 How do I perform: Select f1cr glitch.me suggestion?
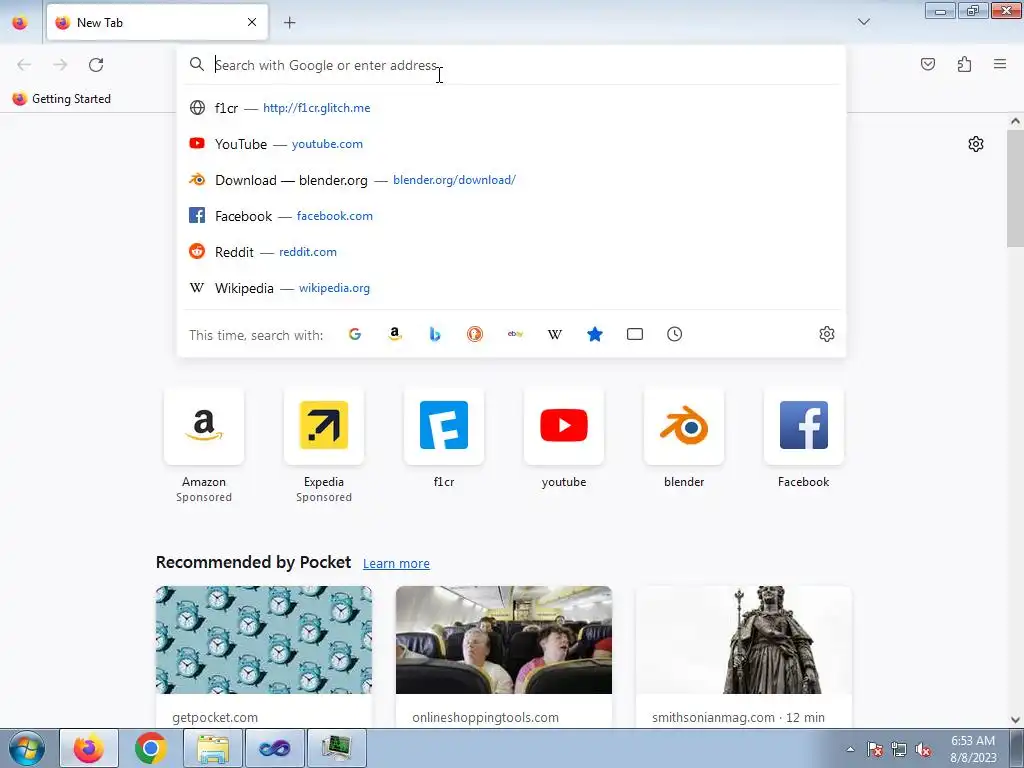point(511,108)
